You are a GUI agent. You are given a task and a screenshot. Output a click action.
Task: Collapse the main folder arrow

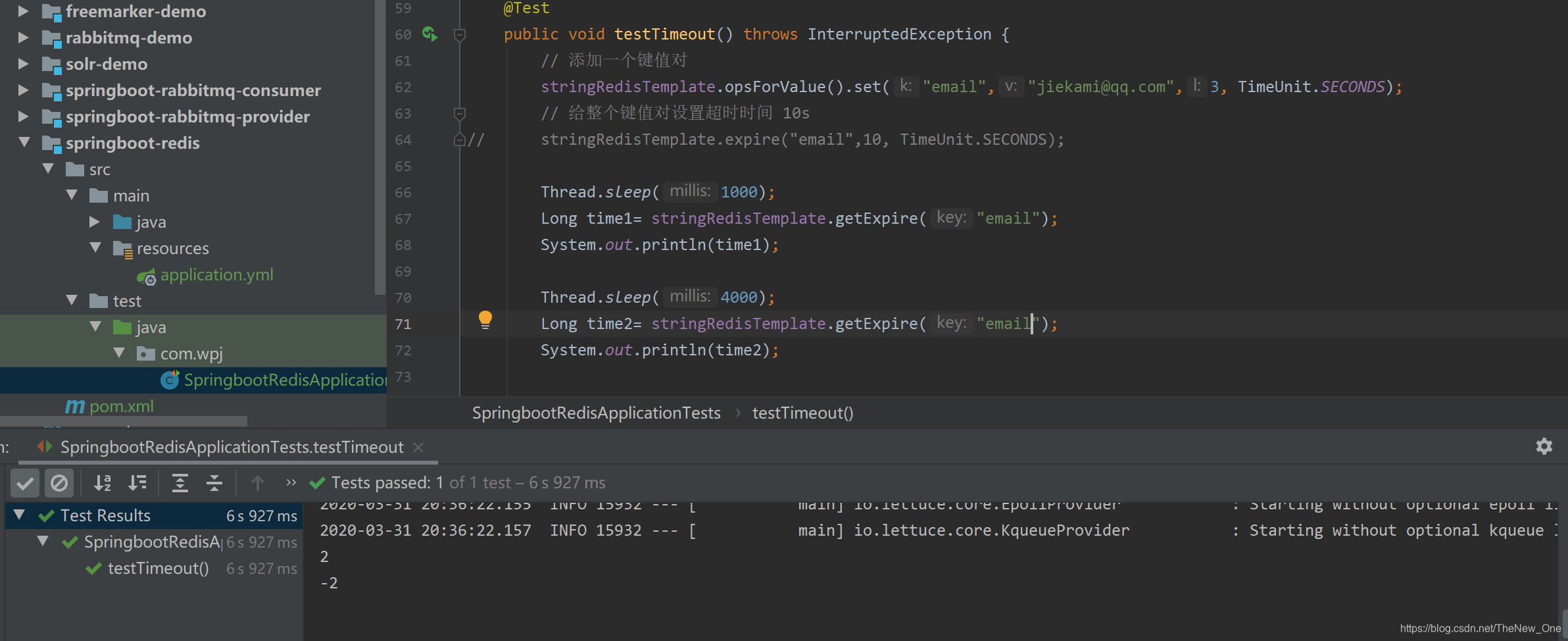72,195
